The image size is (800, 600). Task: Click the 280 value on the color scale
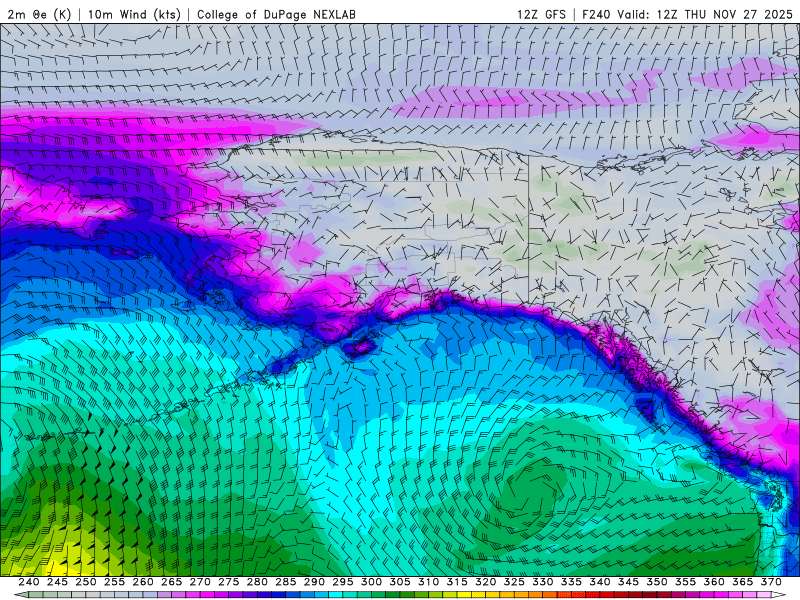click(x=257, y=582)
